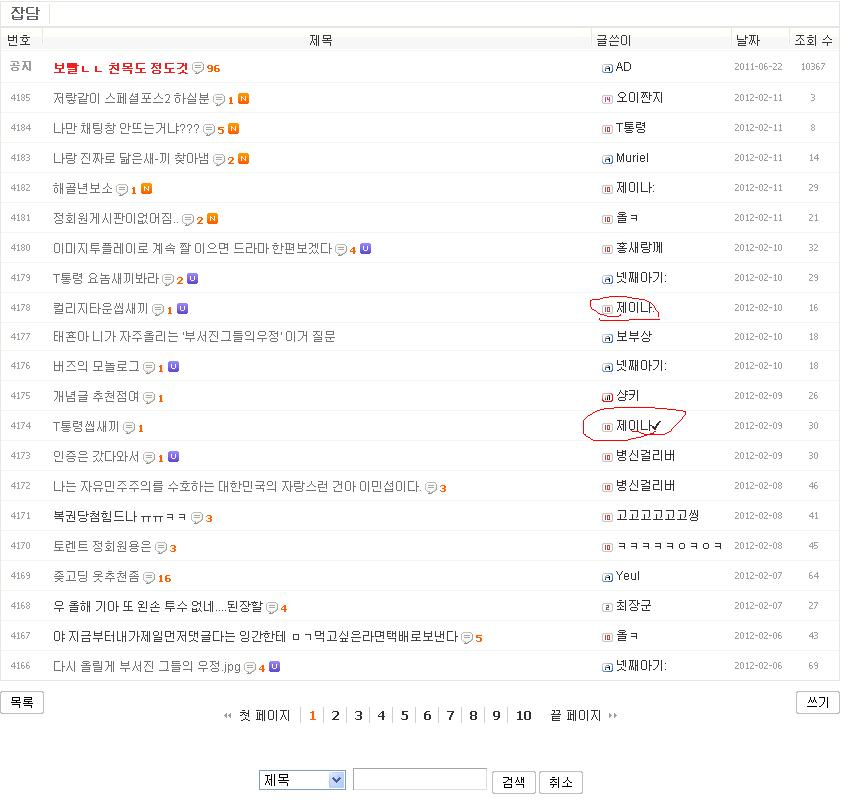Click the N badge on 나랑 진짜로 닮은새끼 찾아냄
Screen dimensions: 842x805
click(244, 158)
